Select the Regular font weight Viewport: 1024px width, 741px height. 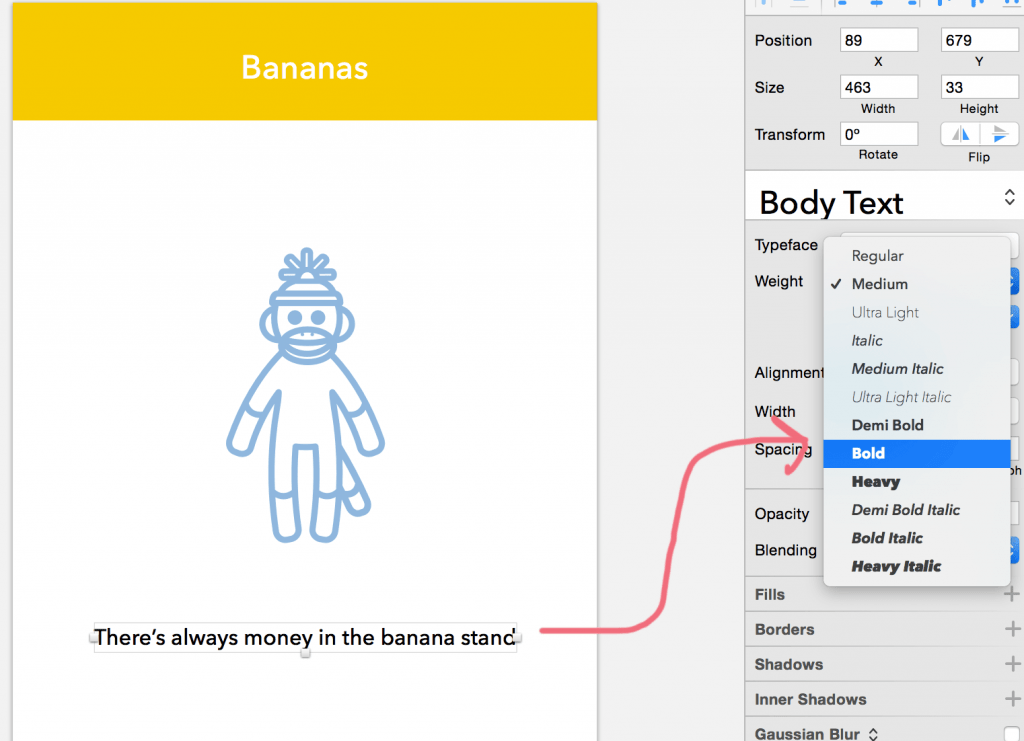pyautogui.click(x=877, y=256)
